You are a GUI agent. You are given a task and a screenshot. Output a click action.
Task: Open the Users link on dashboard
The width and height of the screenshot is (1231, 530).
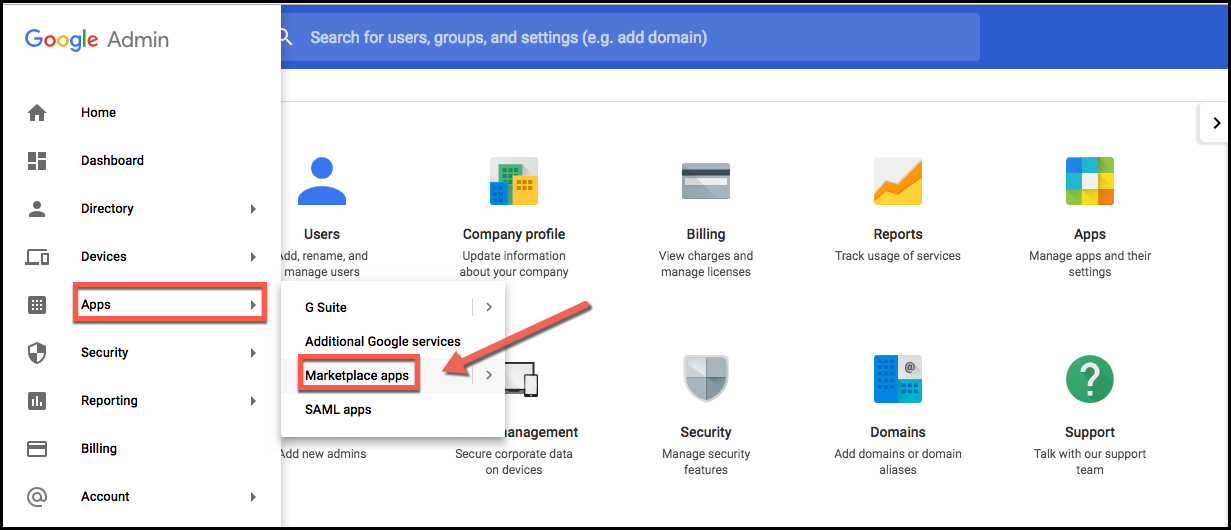pyautogui.click(x=322, y=234)
